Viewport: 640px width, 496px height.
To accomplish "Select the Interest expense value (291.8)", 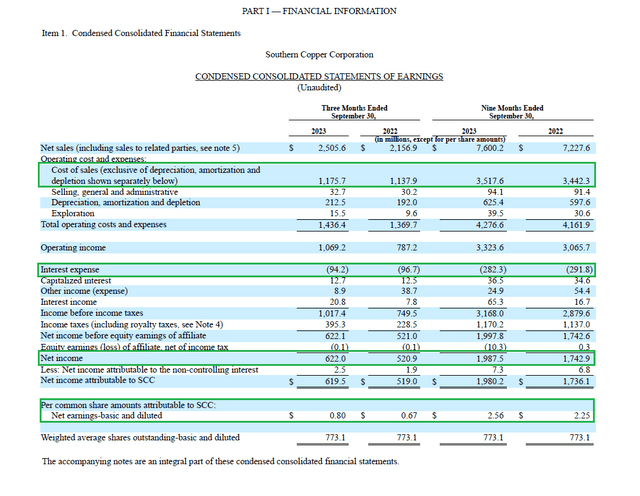I will [x=579, y=270].
